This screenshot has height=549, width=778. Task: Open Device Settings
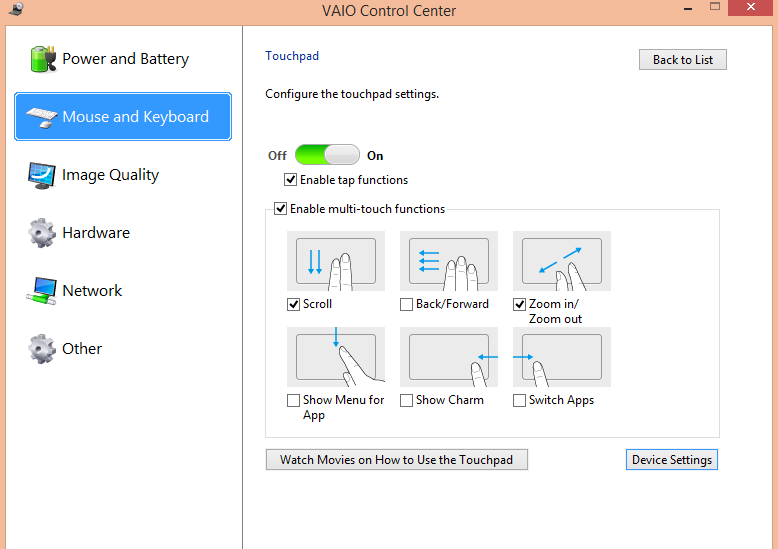point(672,460)
